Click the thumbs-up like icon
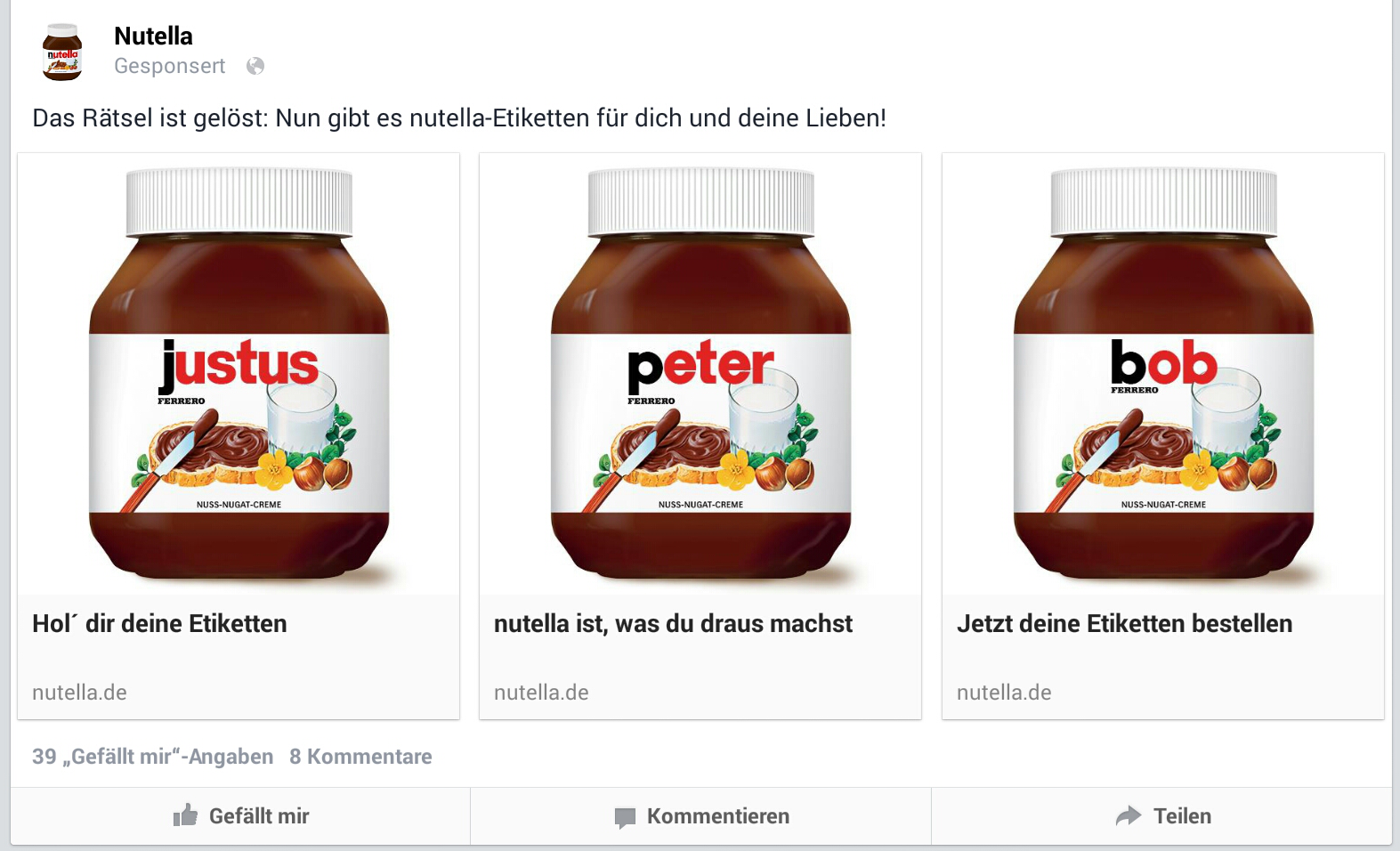Image resolution: width=1400 pixels, height=851 pixels. [185, 815]
